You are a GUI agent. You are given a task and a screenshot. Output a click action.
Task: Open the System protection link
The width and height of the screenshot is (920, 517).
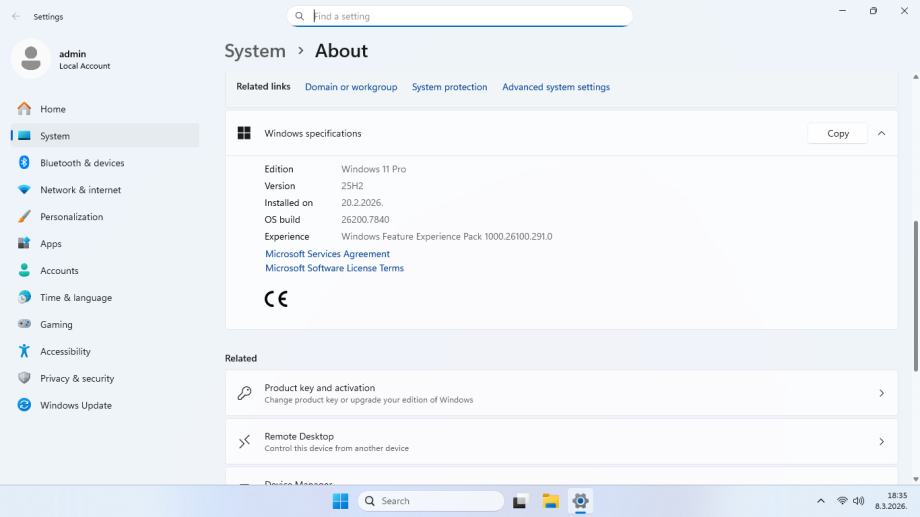pos(449,87)
